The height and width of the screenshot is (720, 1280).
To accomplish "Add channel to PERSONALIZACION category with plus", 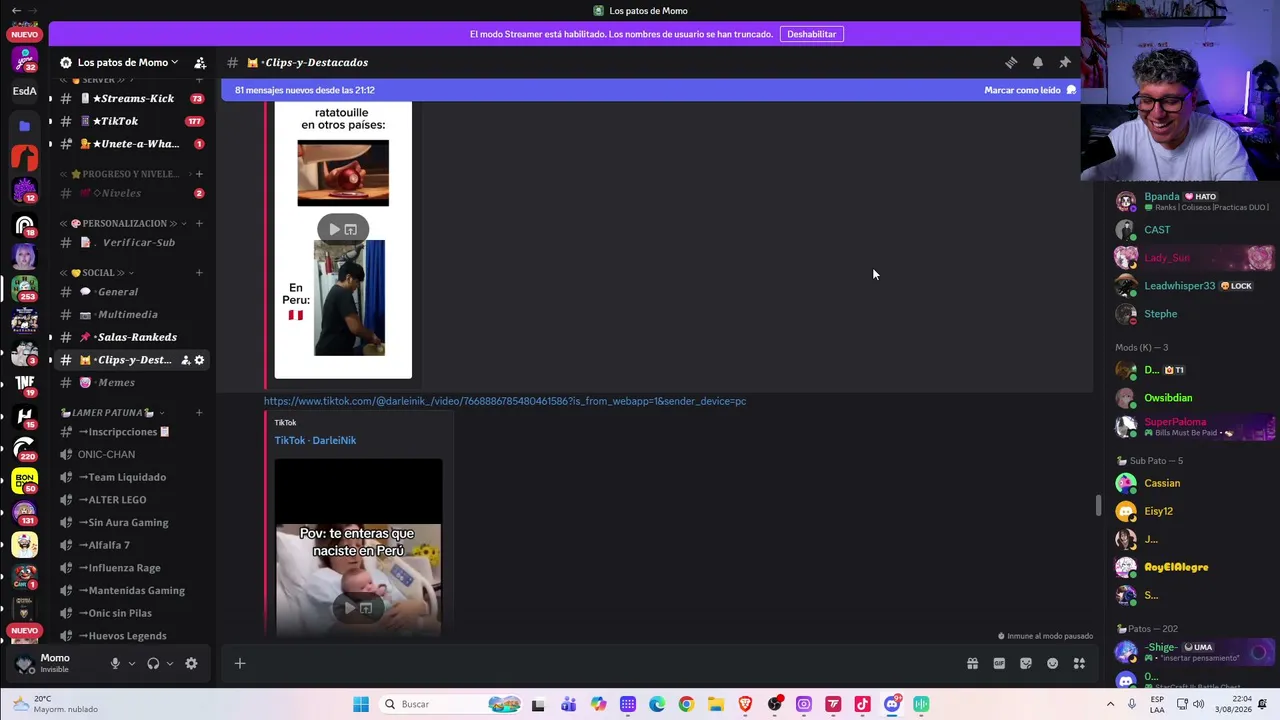I will [x=199, y=223].
